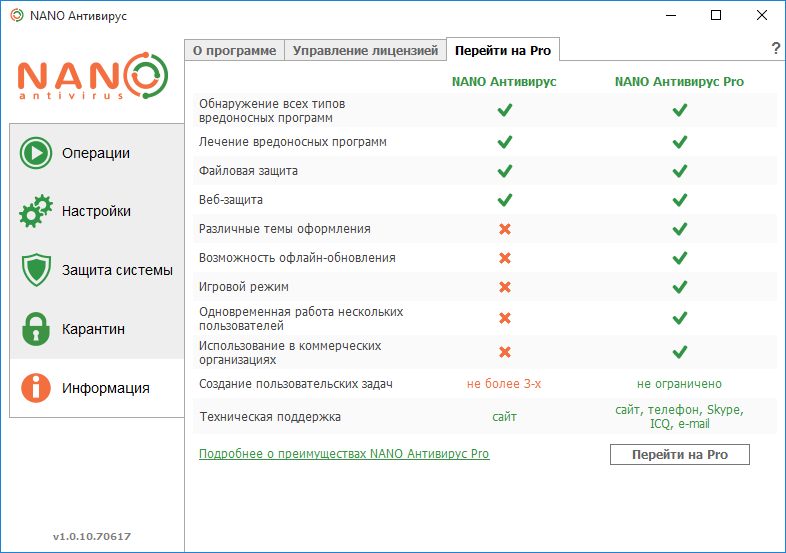Open the Операции section label
786x553 pixels.
96,153
